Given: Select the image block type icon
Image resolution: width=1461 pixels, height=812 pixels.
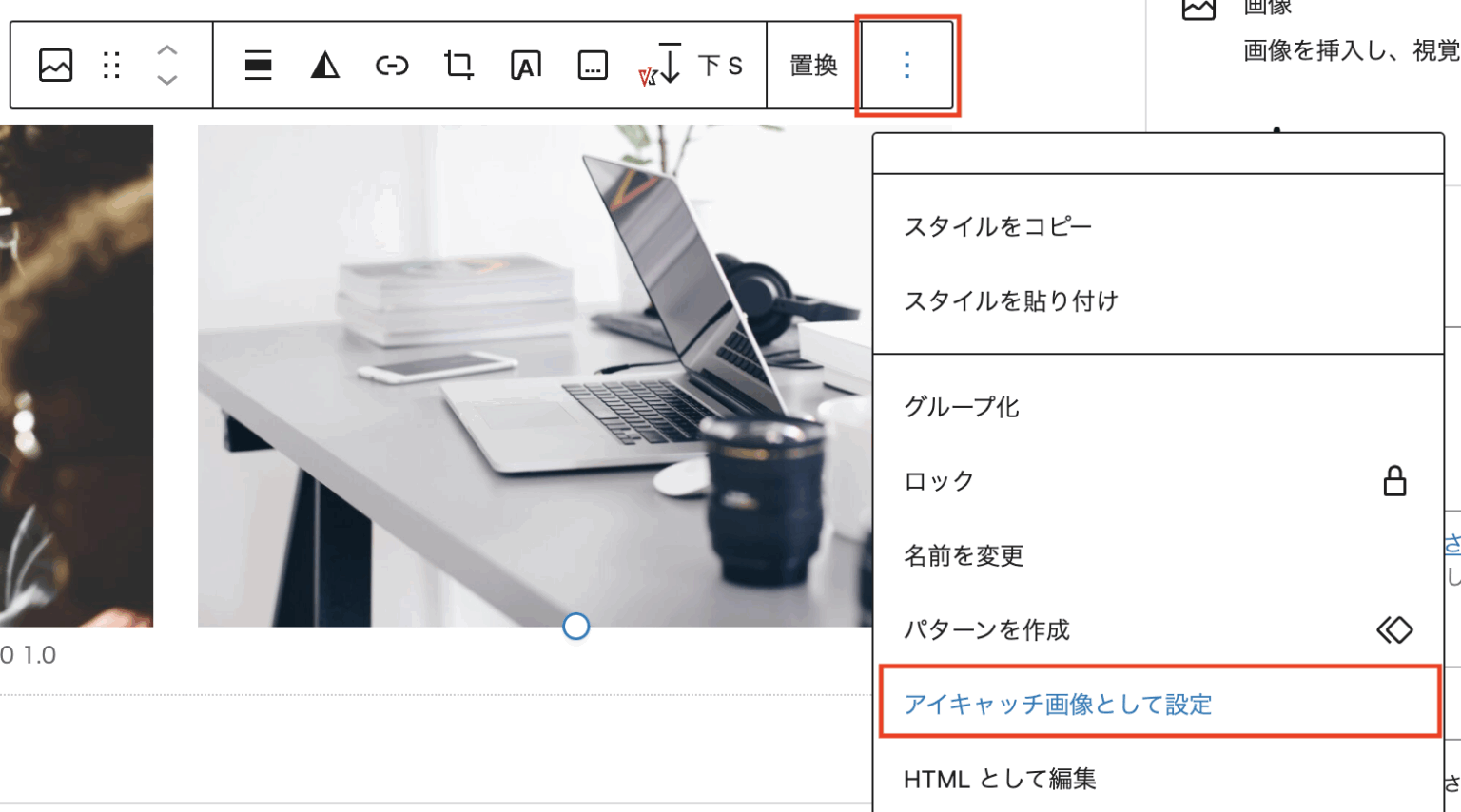Looking at the screenshot, I should tap(54, 65).
